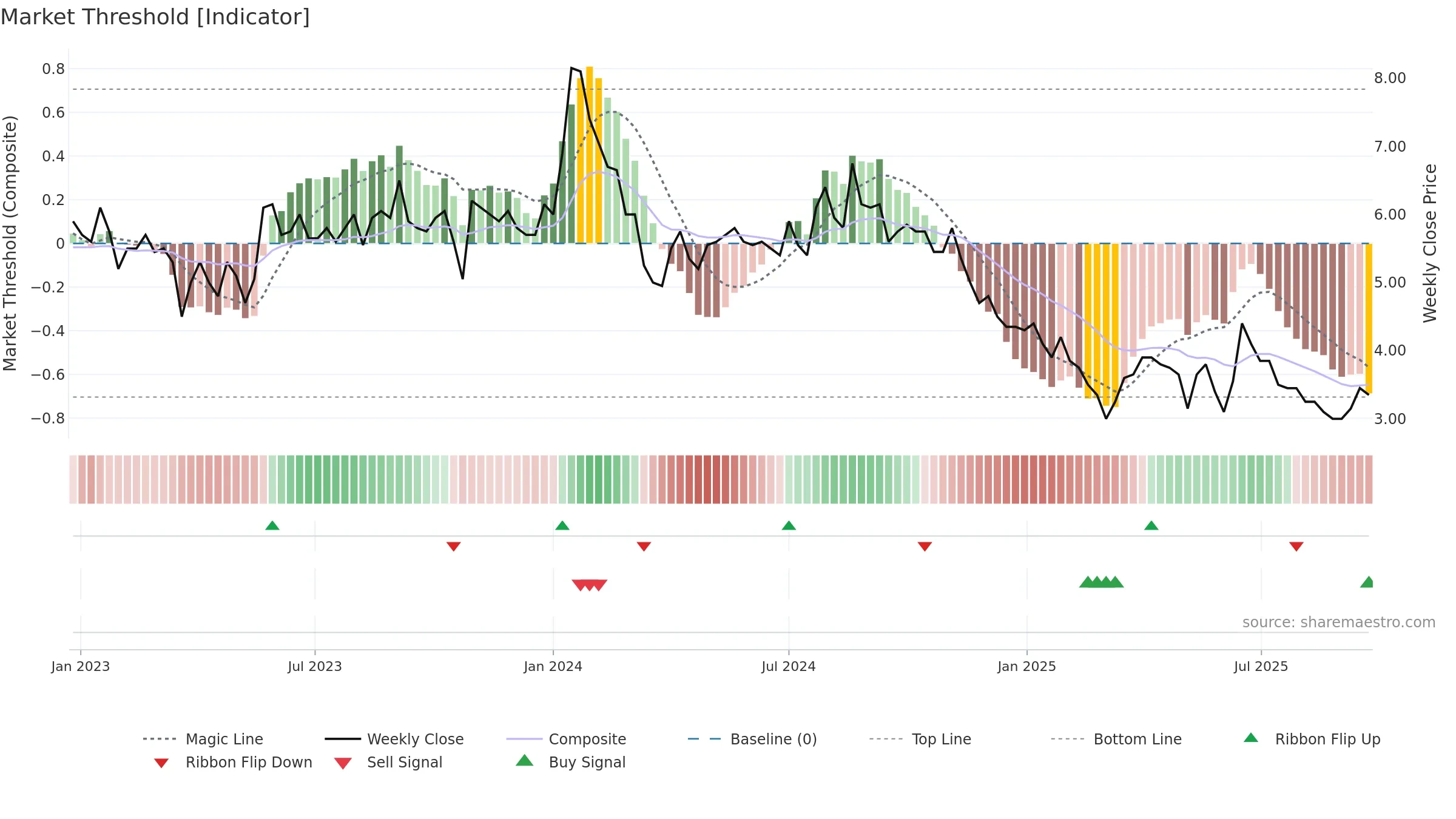Toggle the Sell Signal legend entry

tap(388, 762)
